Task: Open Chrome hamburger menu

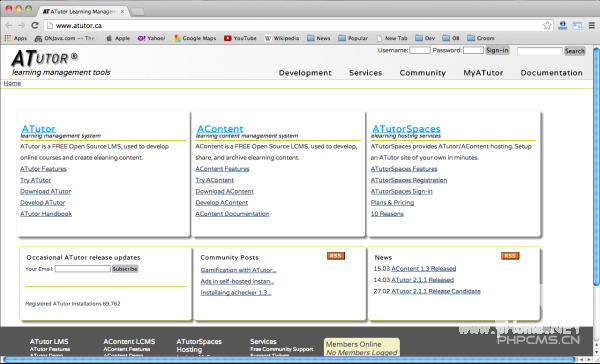Action: 592,26
